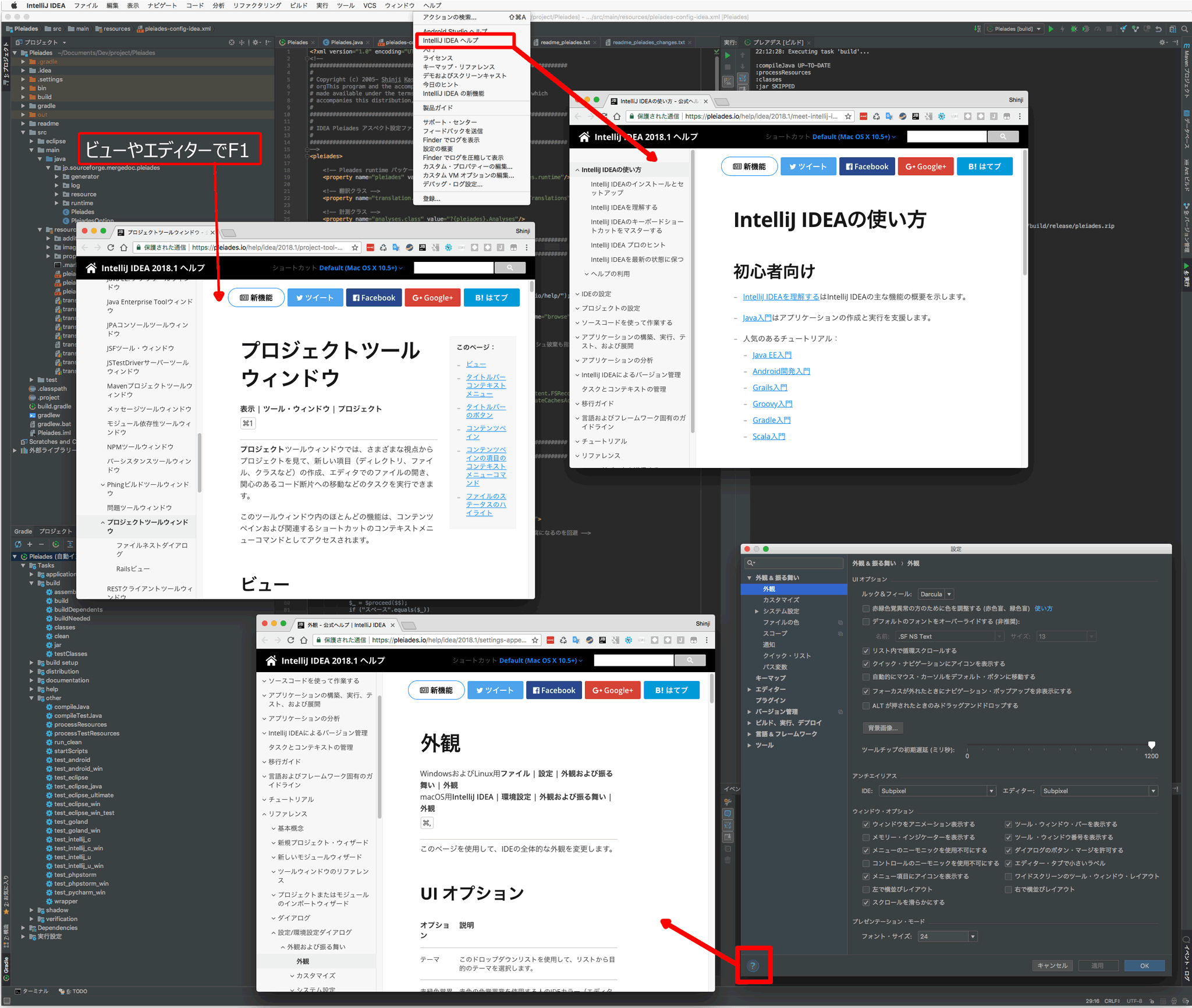This screenshot has height=1008, width=1192.
Task: Open the エディター antialiasing dropdown
Action: 1099,791
